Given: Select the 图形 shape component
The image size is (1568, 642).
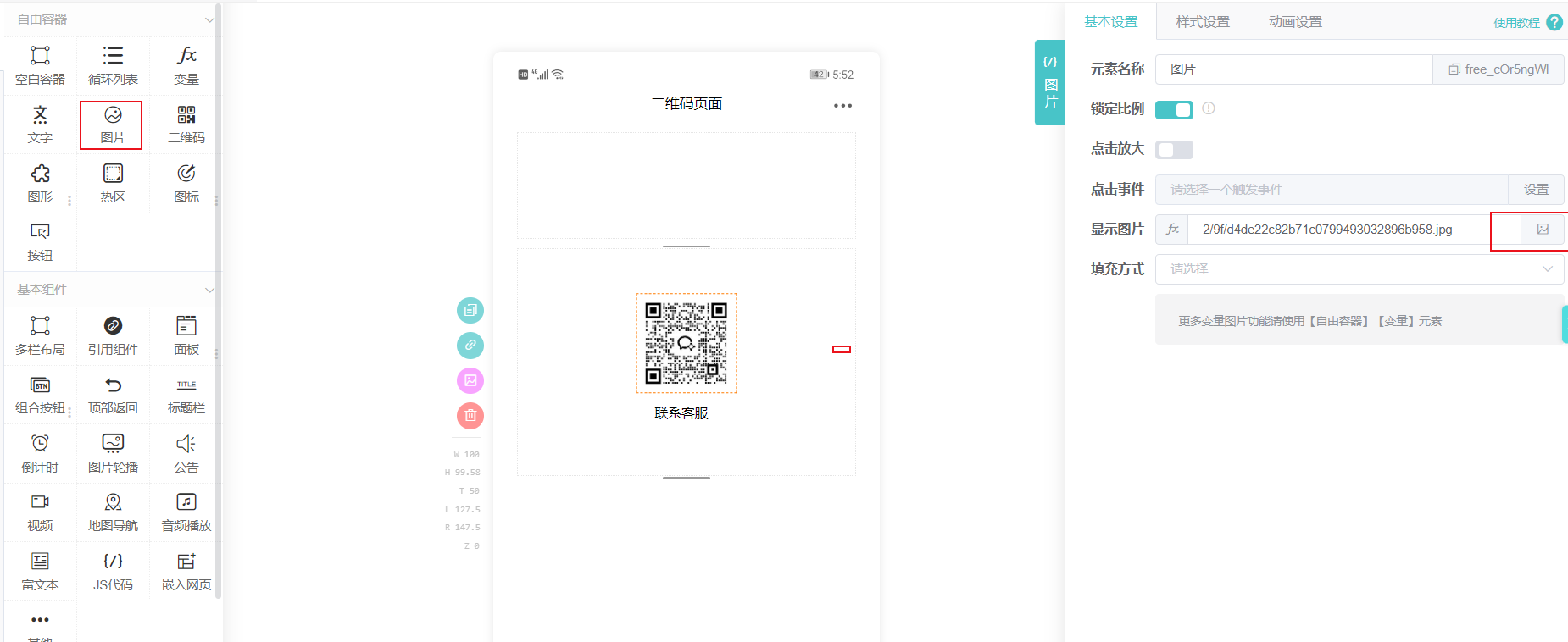Looking at the screenshot, I should pyautogui.click(x=40, y=183).
